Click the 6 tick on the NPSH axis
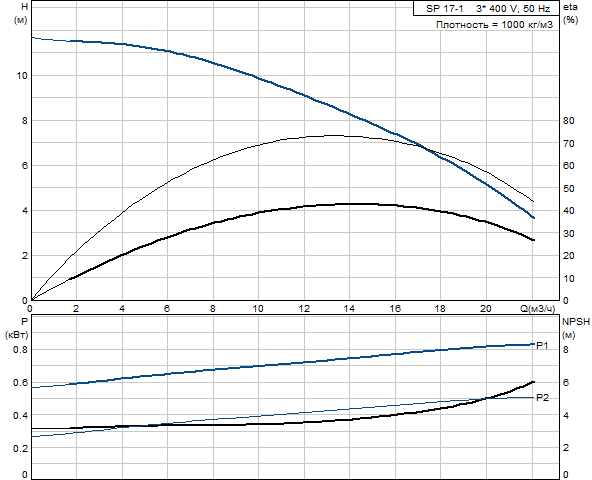This screenshot has width=592, height=480. (566, 383)
